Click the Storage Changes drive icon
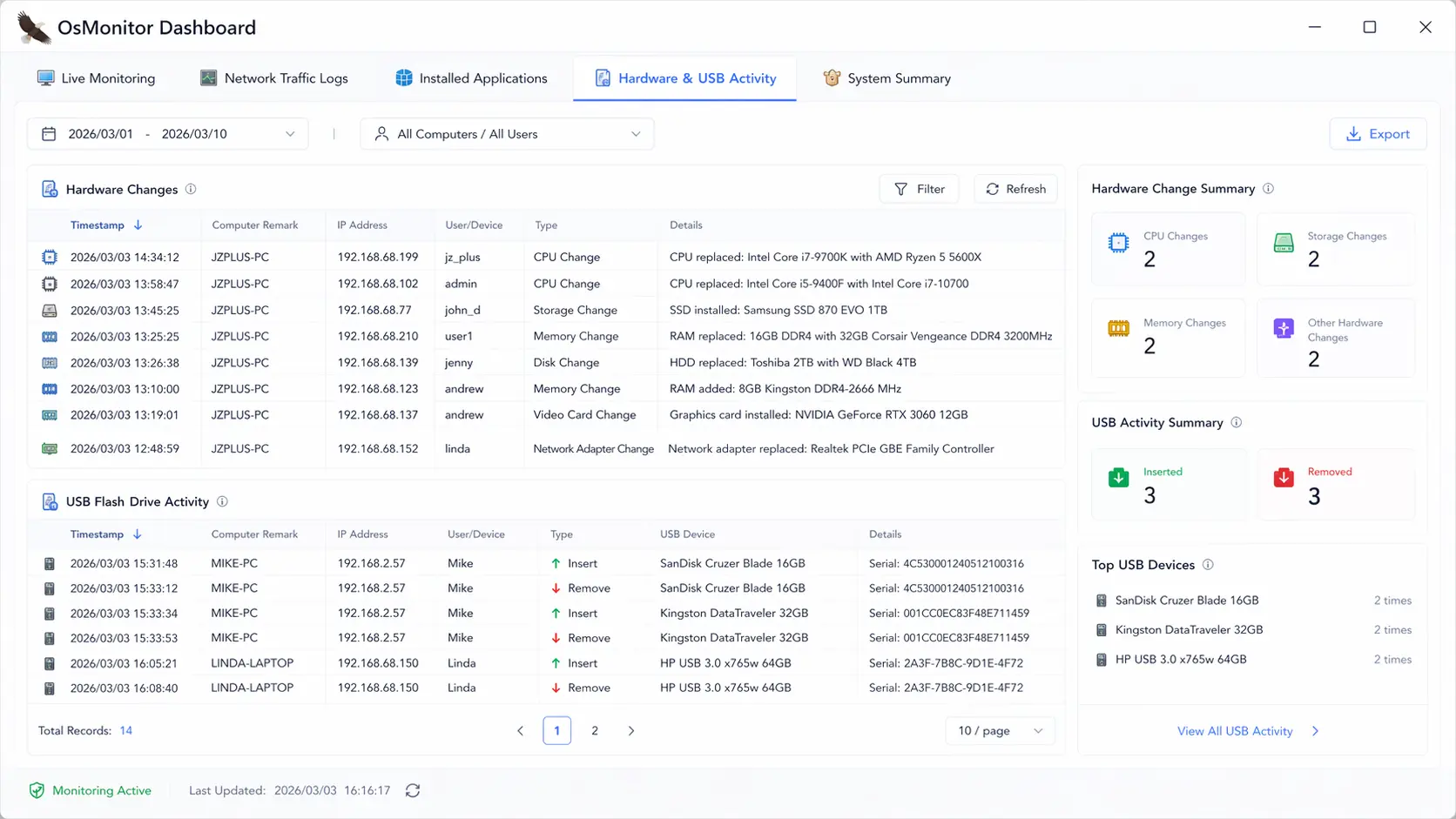This screenshot has width=1456, height=819. coord(1284,243)
